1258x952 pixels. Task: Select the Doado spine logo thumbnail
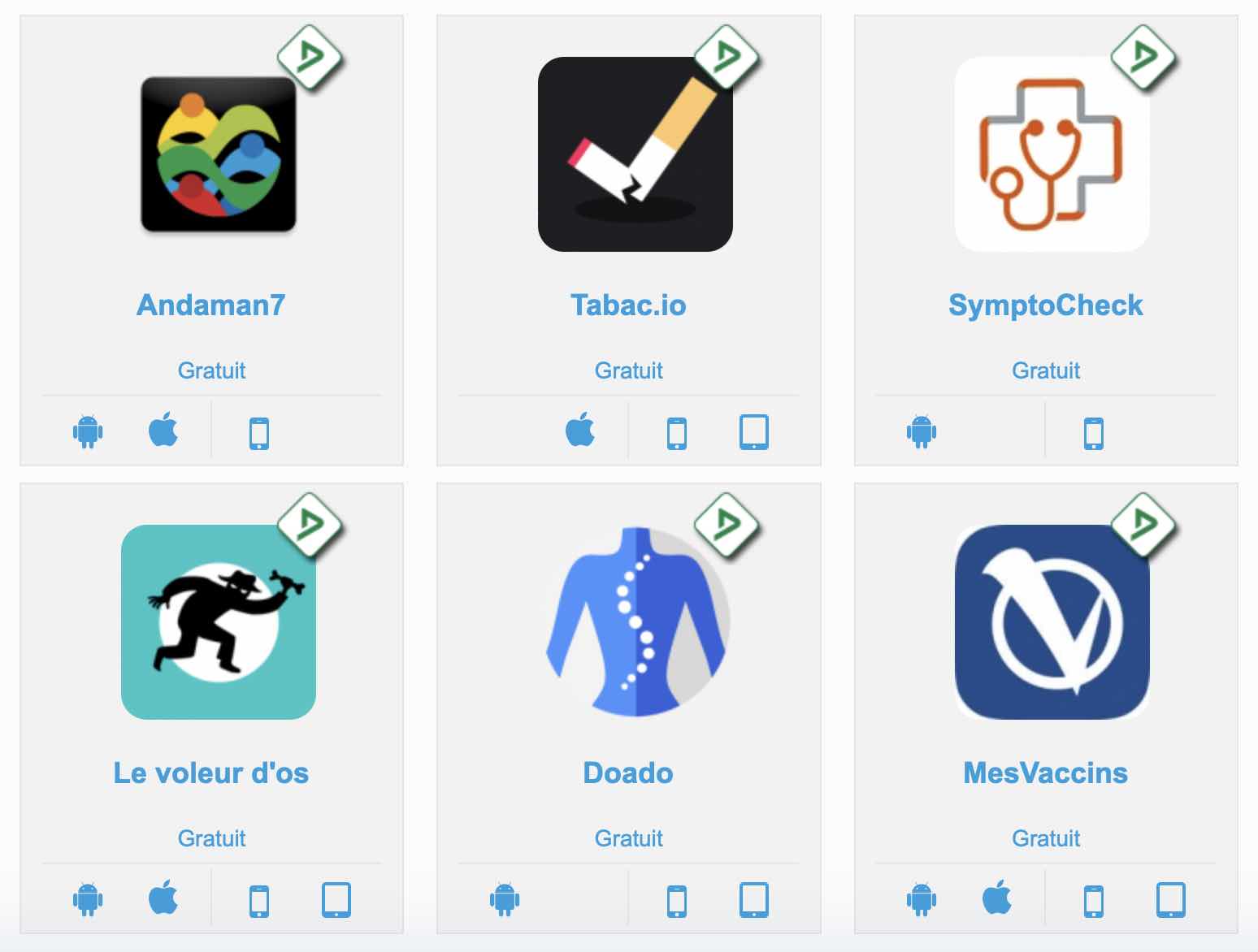pyautogui.click(x=636, y=622)
